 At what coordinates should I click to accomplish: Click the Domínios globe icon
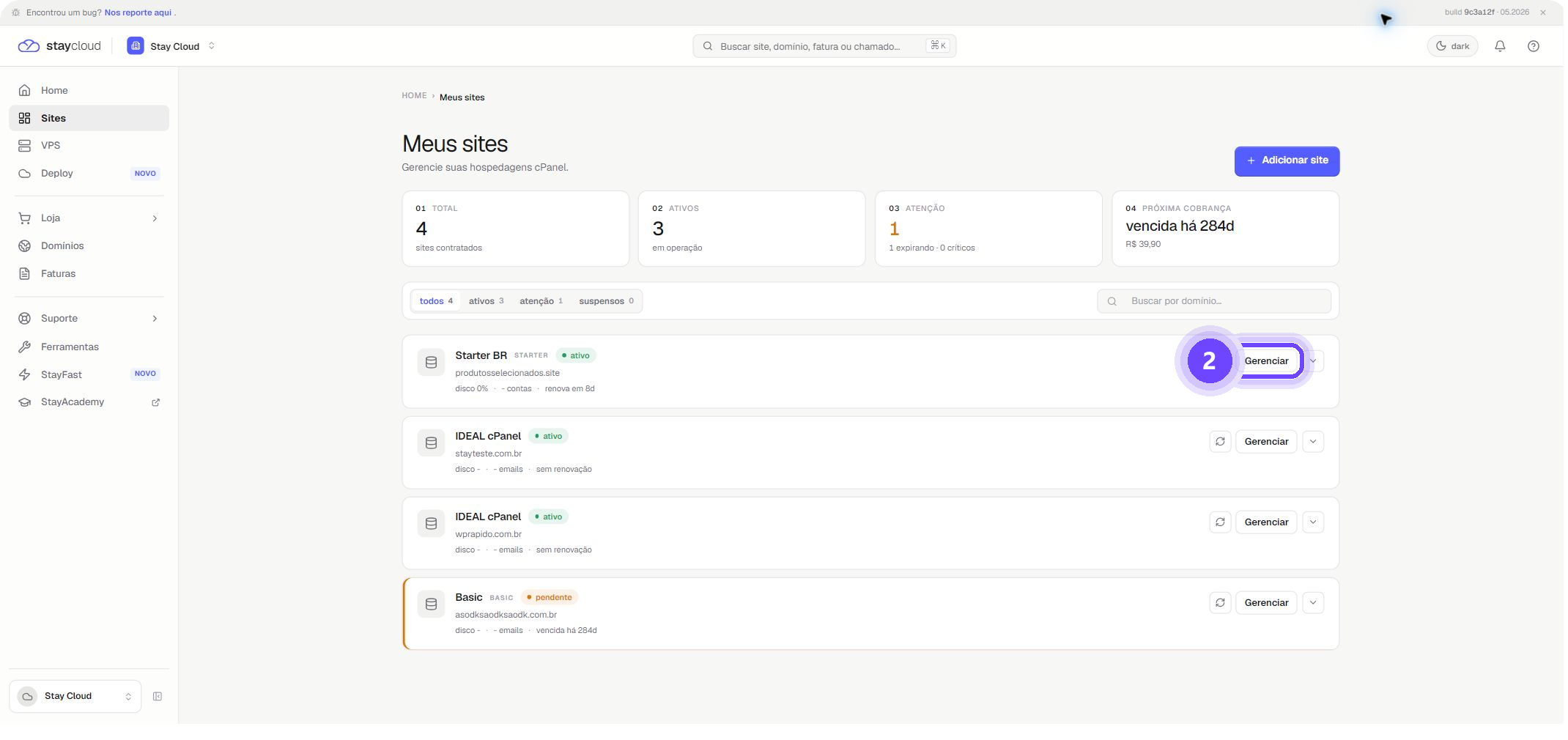click(24, 245)
